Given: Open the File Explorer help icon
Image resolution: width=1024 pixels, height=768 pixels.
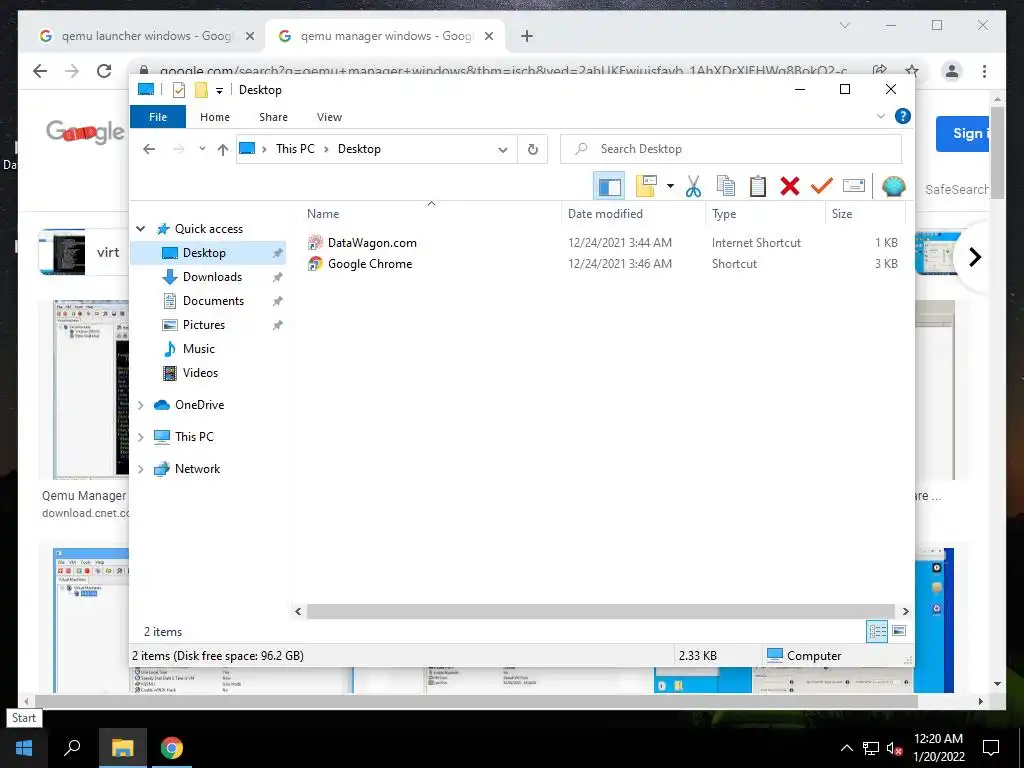Looking at the screenshot, I should (x=903, y=116).
